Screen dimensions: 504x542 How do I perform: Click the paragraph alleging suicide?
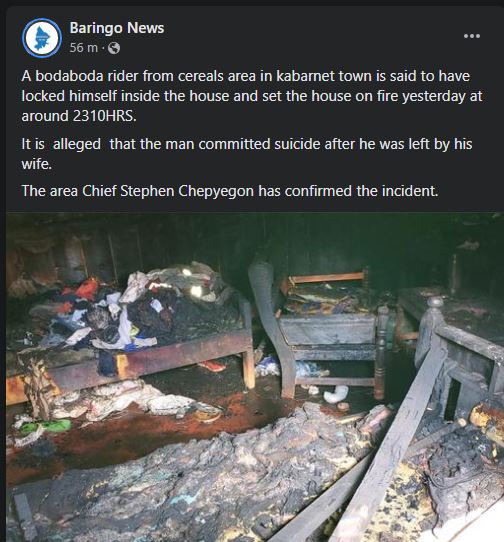point(247,154)
